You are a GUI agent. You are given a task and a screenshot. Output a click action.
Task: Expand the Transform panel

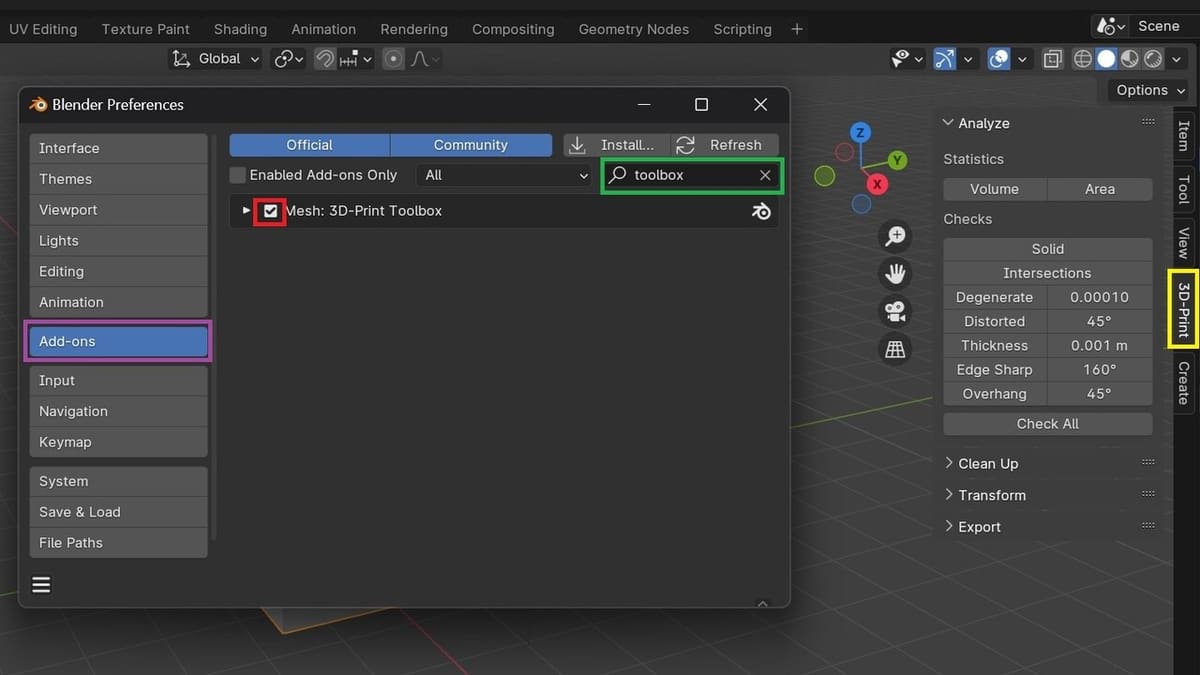[x=949, y=495]
